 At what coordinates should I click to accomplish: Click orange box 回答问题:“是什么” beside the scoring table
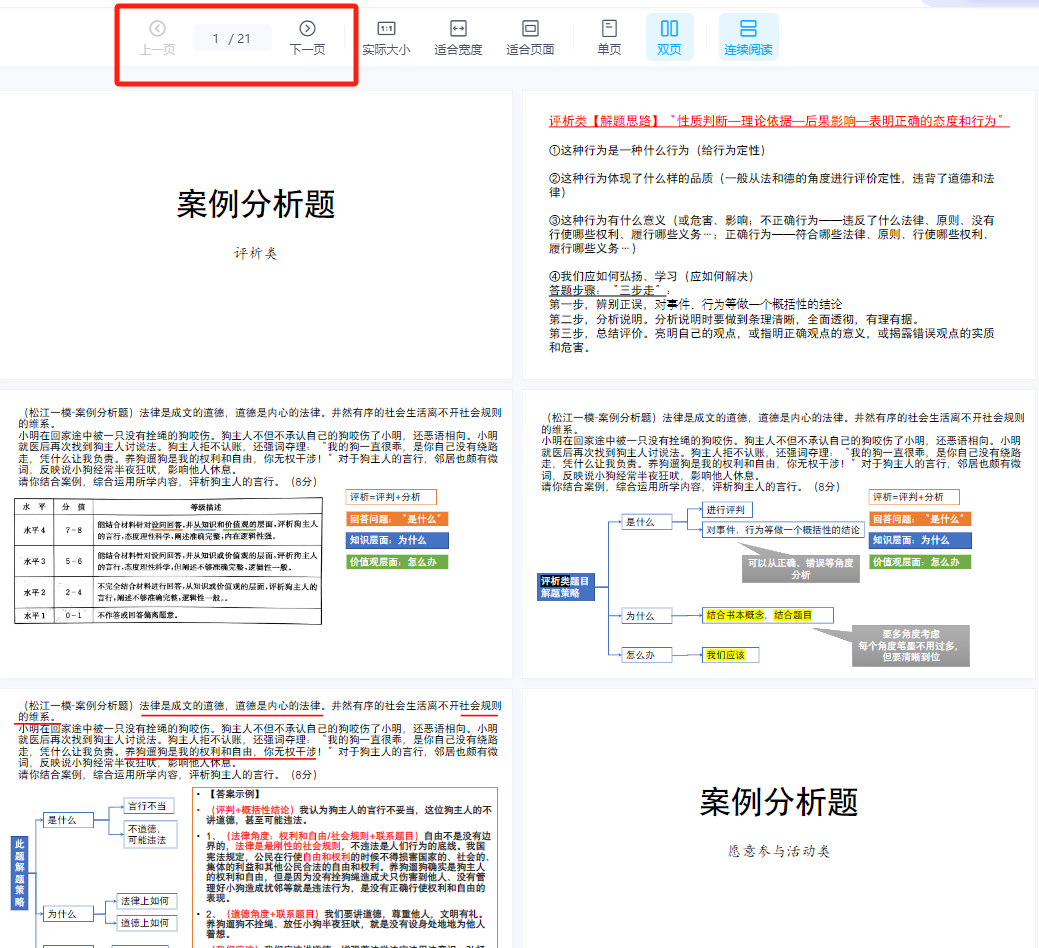pos(396,519)
